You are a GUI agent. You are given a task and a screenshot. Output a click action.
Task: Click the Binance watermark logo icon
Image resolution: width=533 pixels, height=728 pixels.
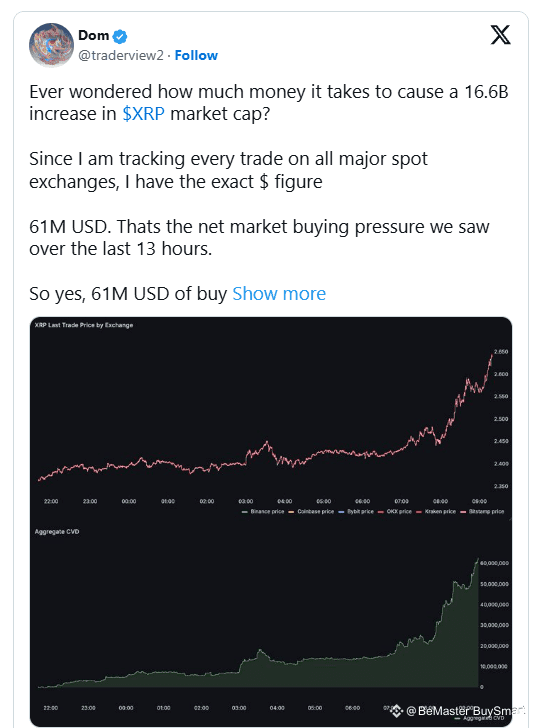pyautogui.click(x=396, y=710)
